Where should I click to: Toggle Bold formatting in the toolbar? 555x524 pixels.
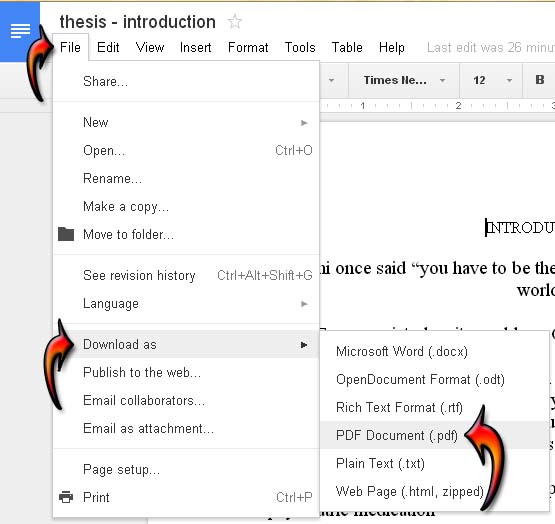539,80
